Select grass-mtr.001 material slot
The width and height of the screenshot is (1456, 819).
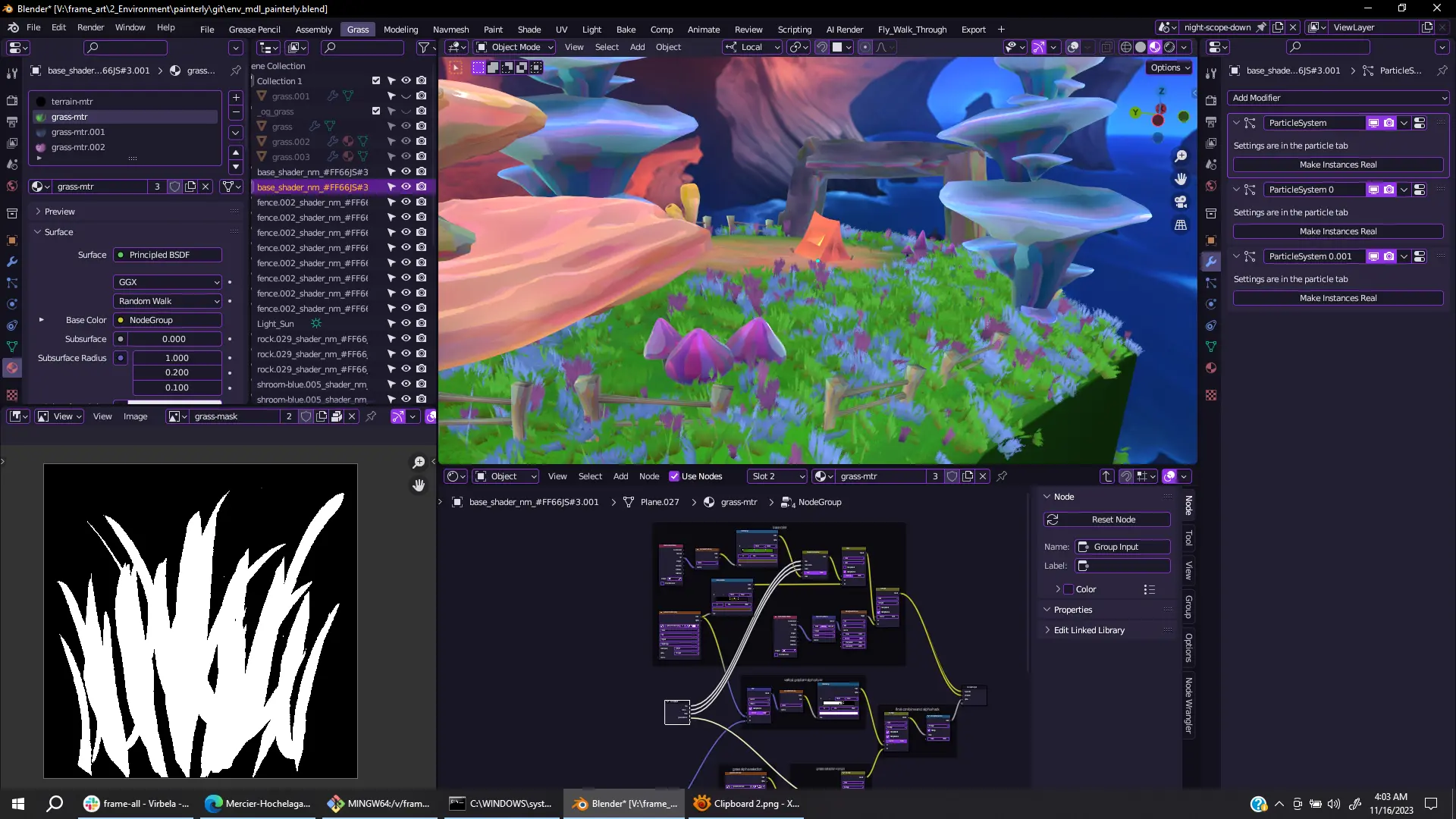78,132
